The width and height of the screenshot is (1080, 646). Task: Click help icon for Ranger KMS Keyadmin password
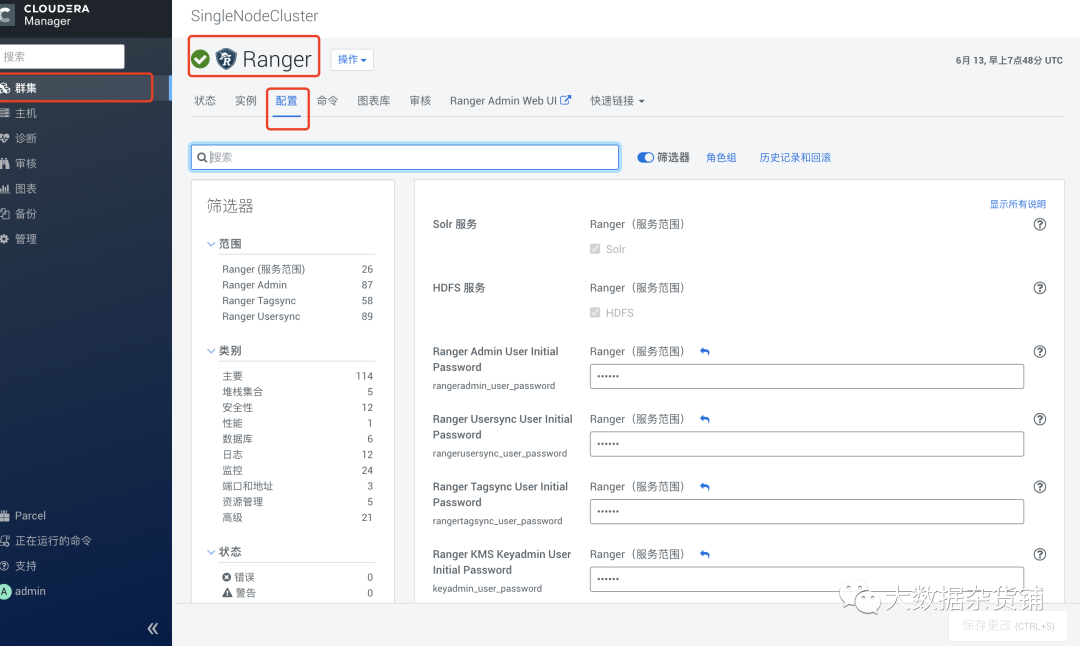coord(1040,554)
